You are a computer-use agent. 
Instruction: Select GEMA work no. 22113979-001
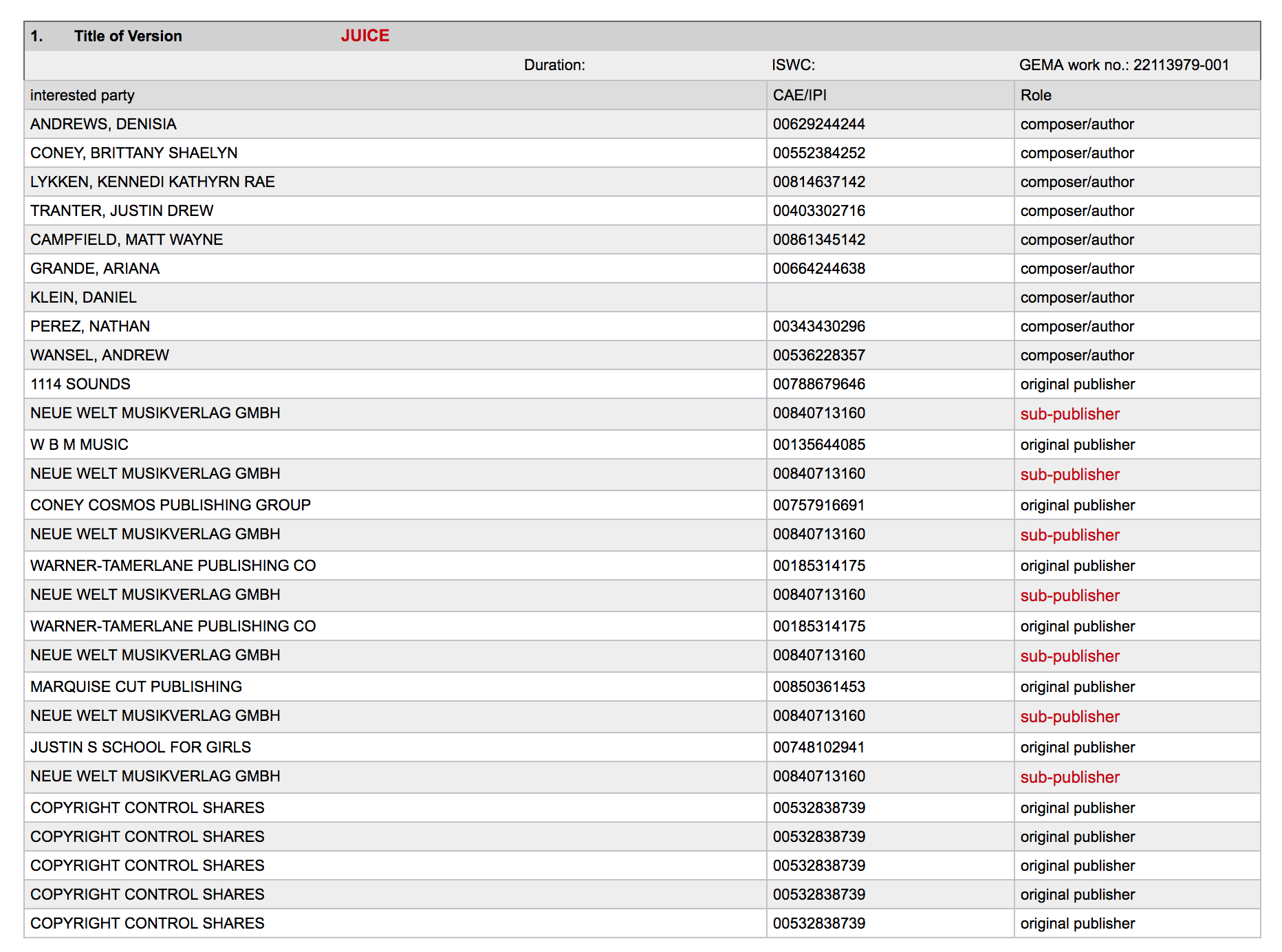coord(1124,65)
